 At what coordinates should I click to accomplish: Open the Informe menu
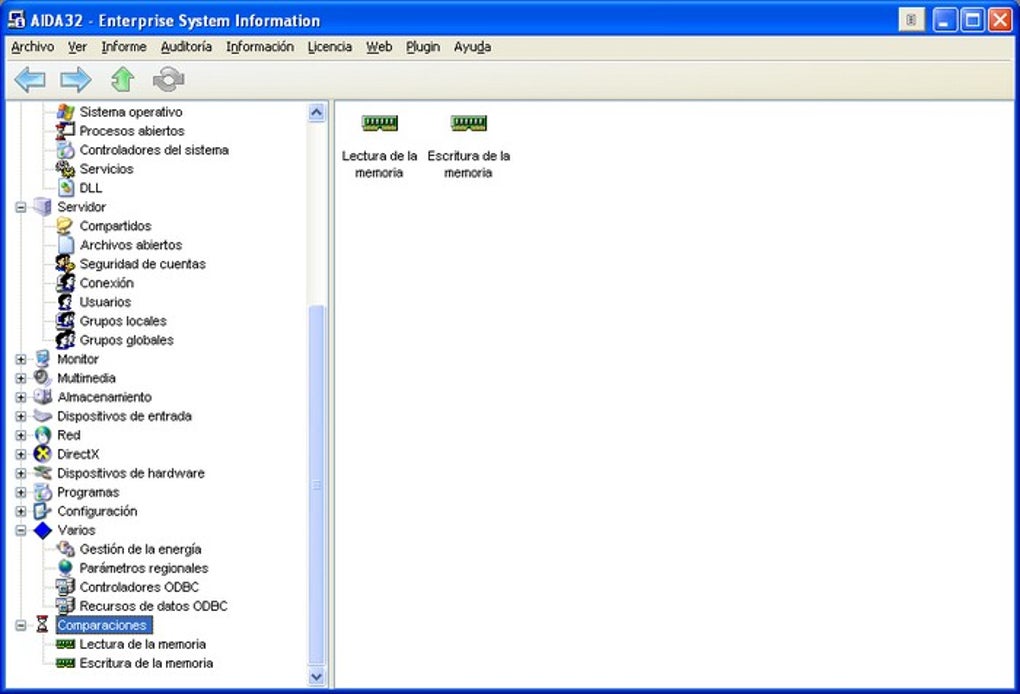tap(124, 47)
